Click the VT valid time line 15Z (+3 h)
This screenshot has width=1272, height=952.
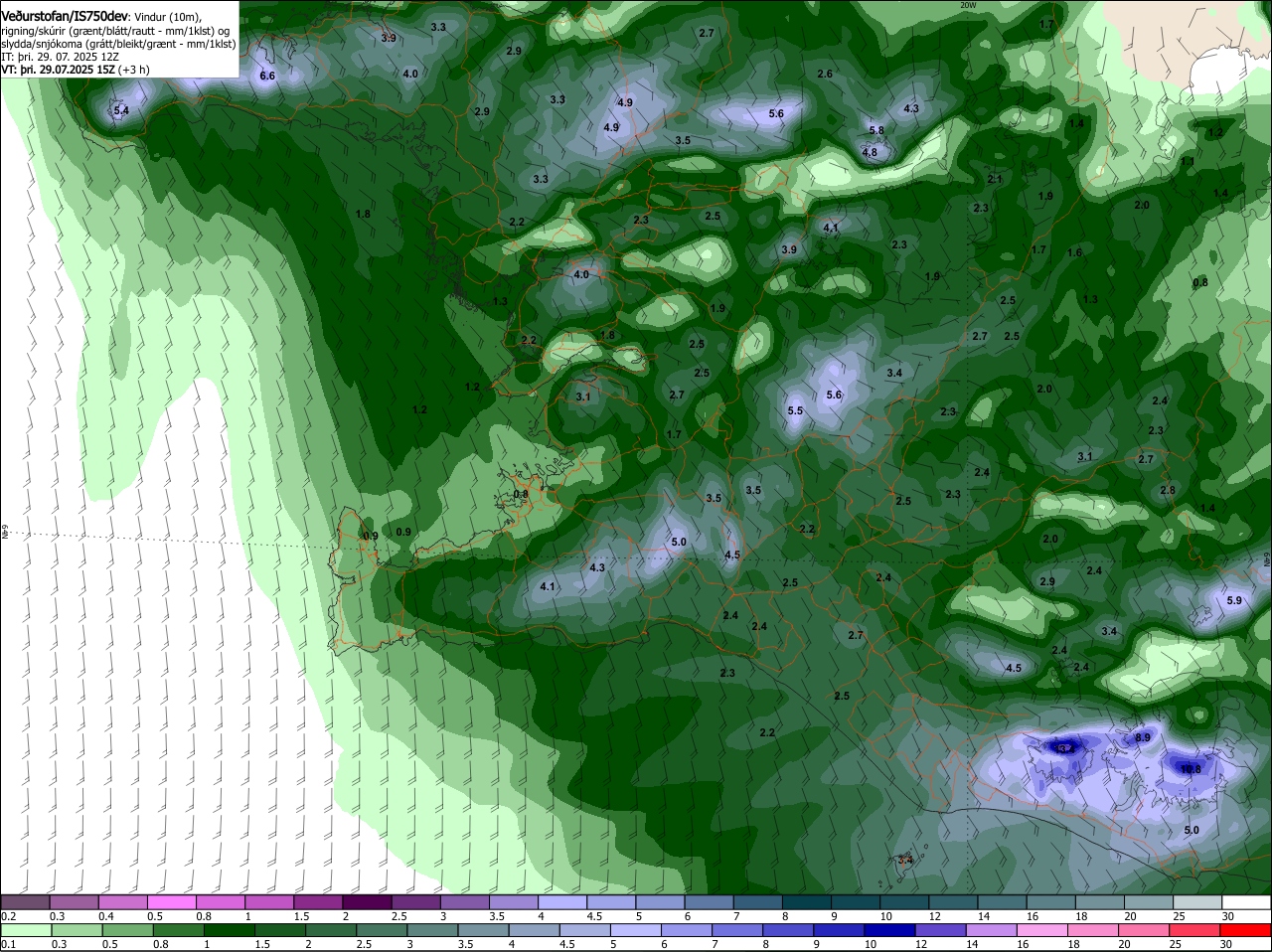(x=76, y=70)
